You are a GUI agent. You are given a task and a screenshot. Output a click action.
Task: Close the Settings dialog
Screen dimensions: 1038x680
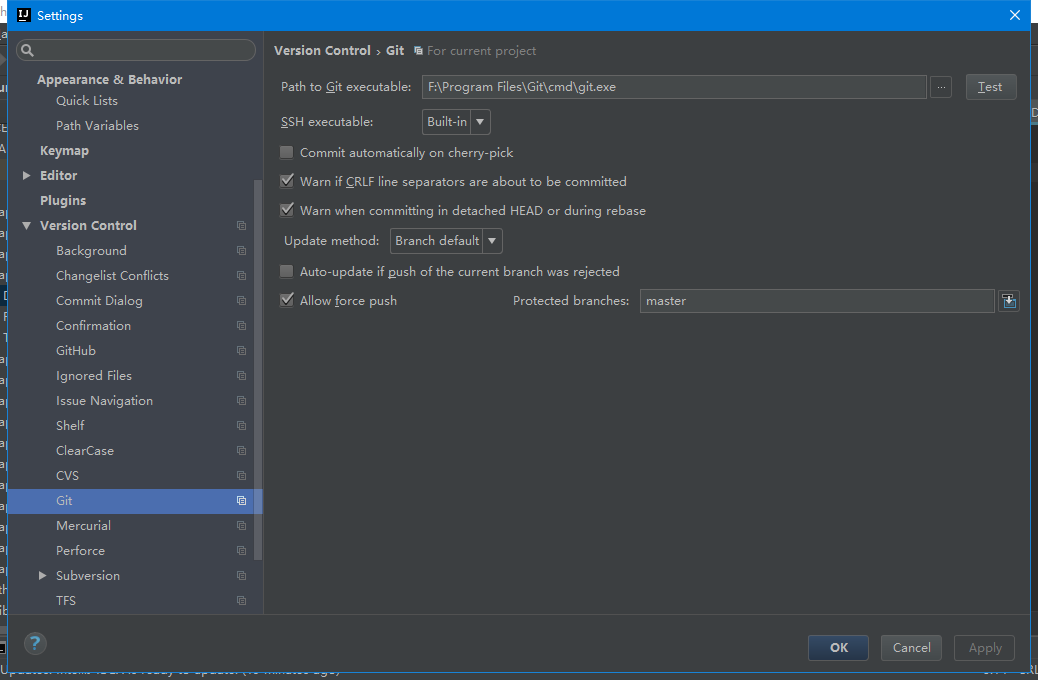click(1014, 15)
